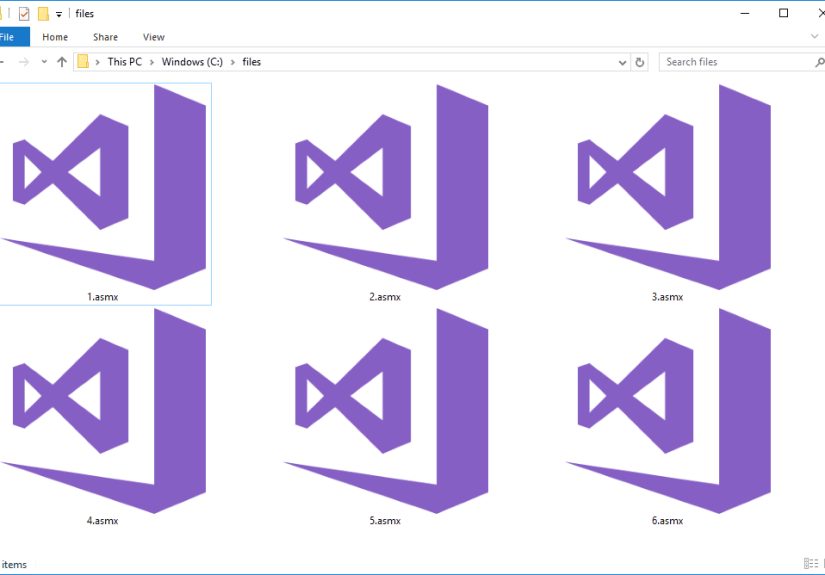The height and width of the screenshot is (575, 825).
Task: Select the 3.asmx file icon
Action: pos(668,187)
